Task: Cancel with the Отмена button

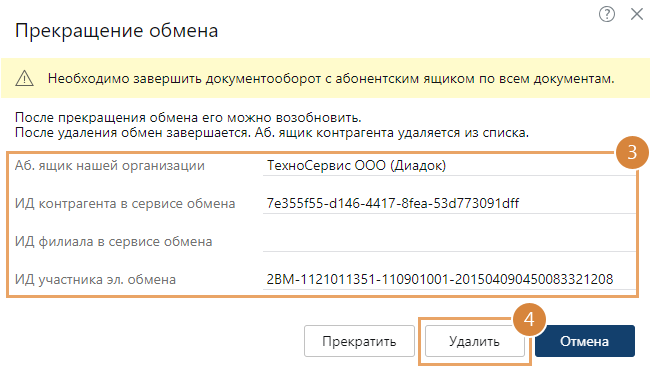Action: click(x=585, y=341)
